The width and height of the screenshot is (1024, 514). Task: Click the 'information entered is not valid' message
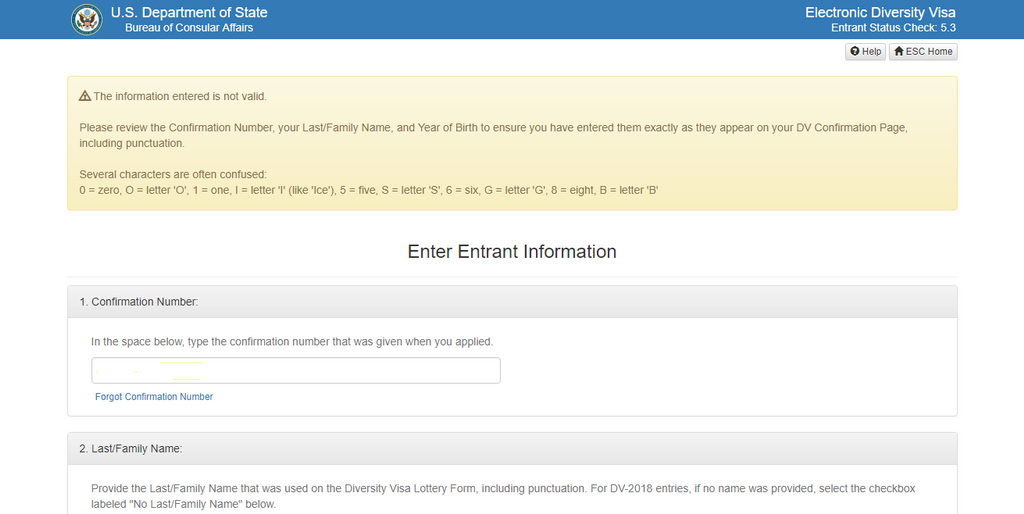(x=180, y=97)
